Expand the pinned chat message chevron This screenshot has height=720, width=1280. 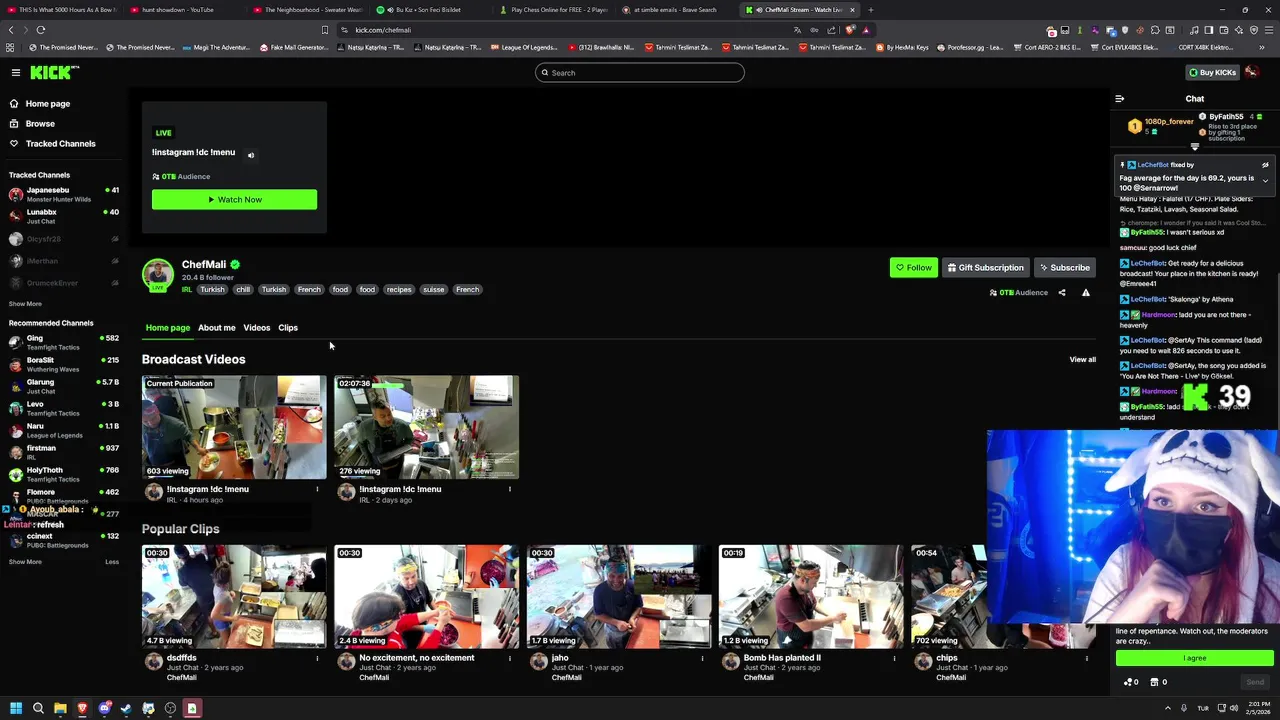pyautogui.click(x=1265, y=181)
